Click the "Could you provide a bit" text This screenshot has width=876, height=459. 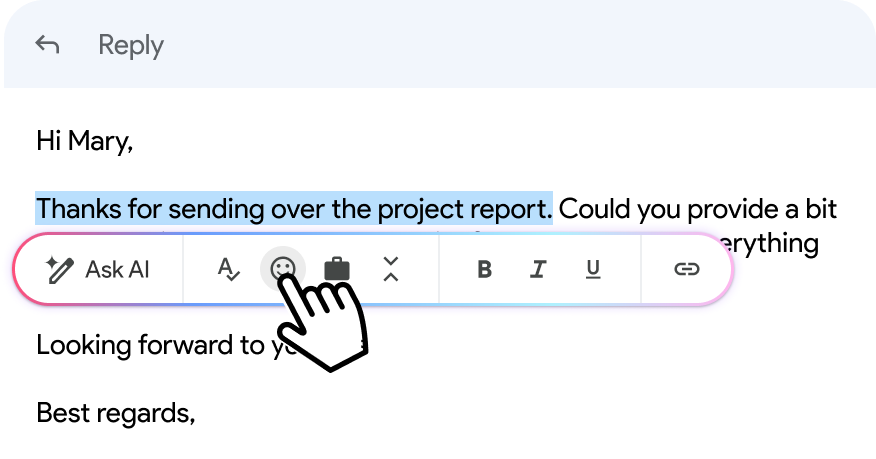(x=696, y=210)
